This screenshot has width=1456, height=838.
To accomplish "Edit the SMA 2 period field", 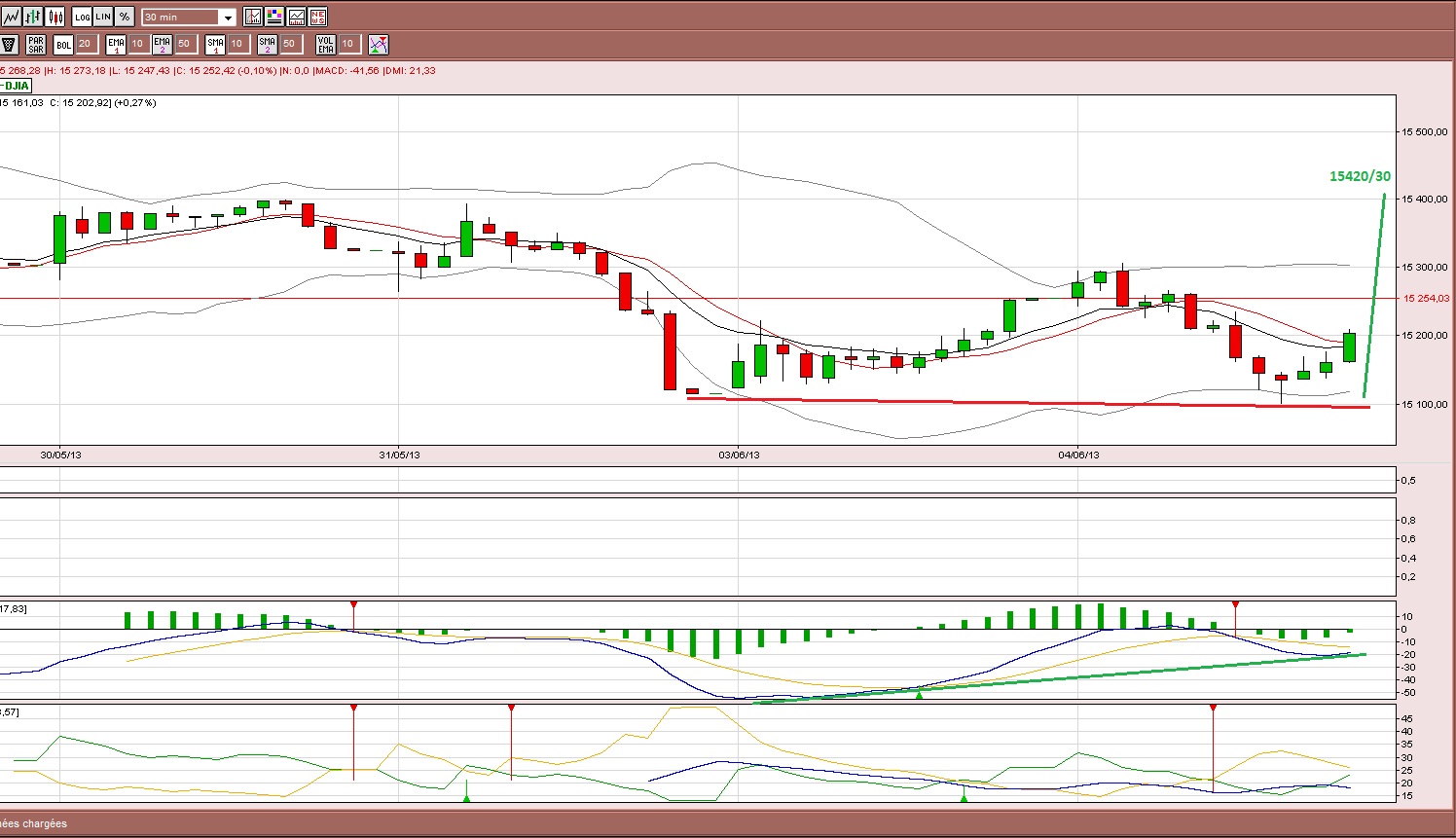I will click(290, 44).
